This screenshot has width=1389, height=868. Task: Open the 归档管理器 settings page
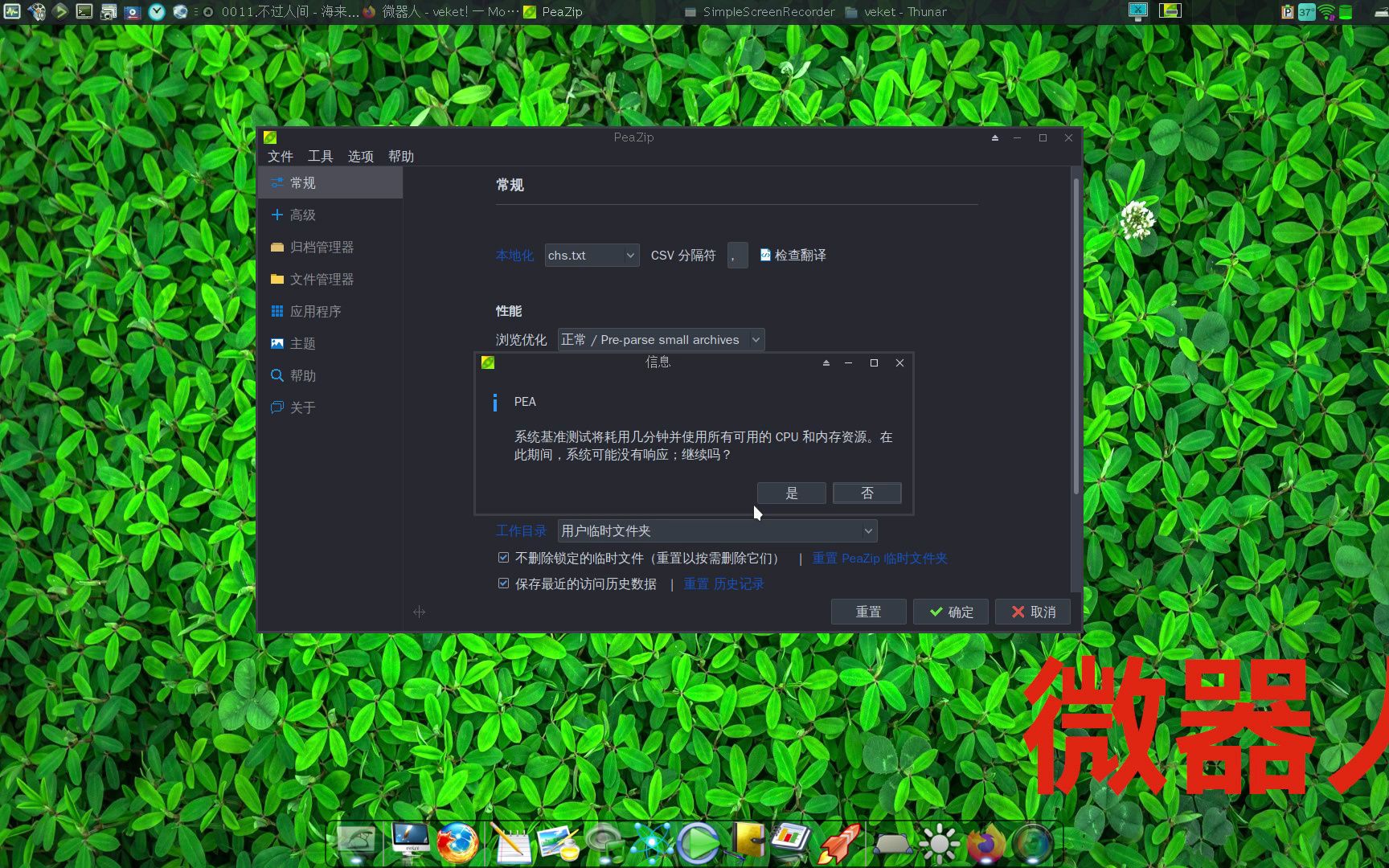pos(330,248)
